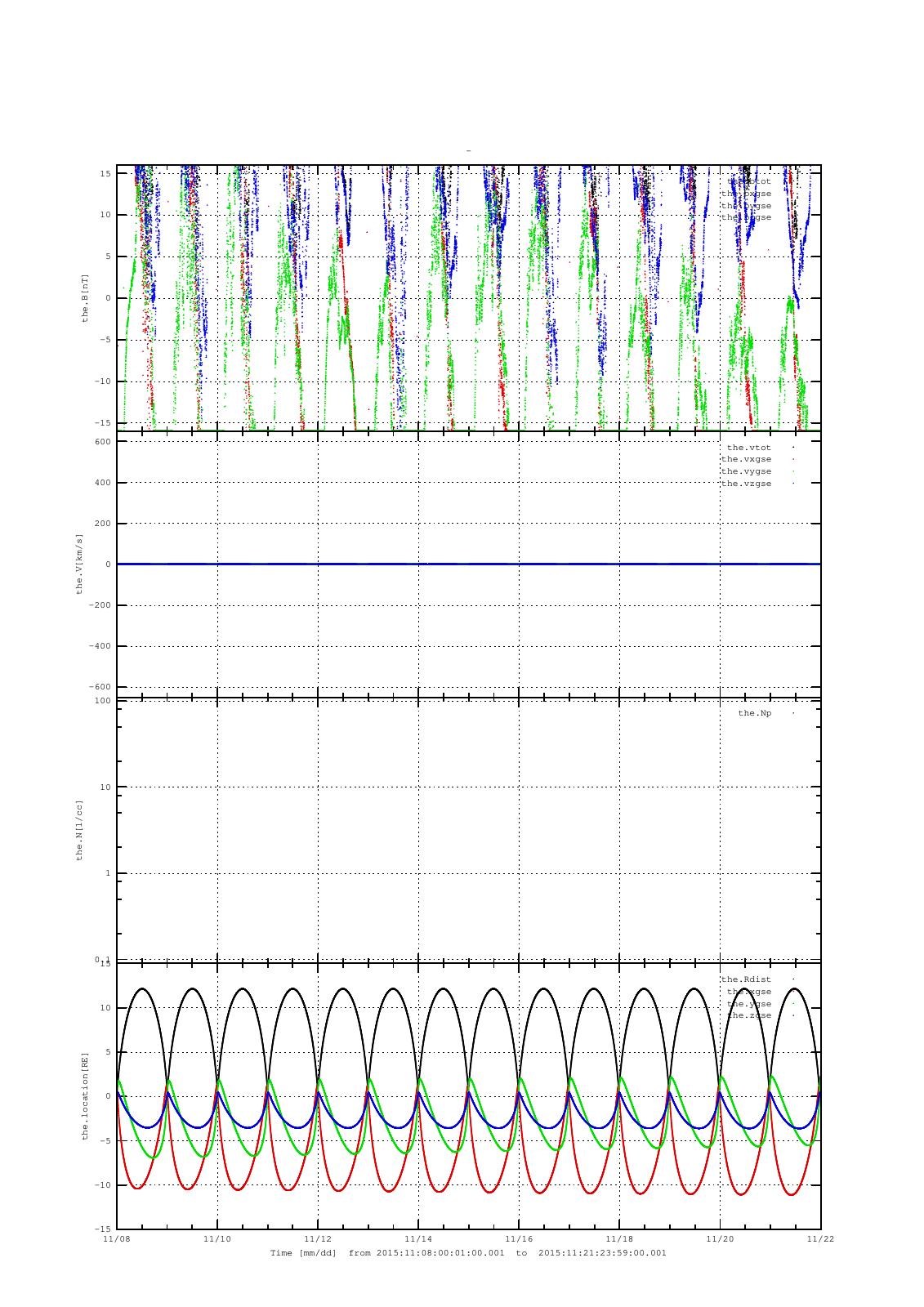Viewport: 924px width, 1307px height.
Task: Click the 400 tick on velocity axis
Action: click(102, 483)
